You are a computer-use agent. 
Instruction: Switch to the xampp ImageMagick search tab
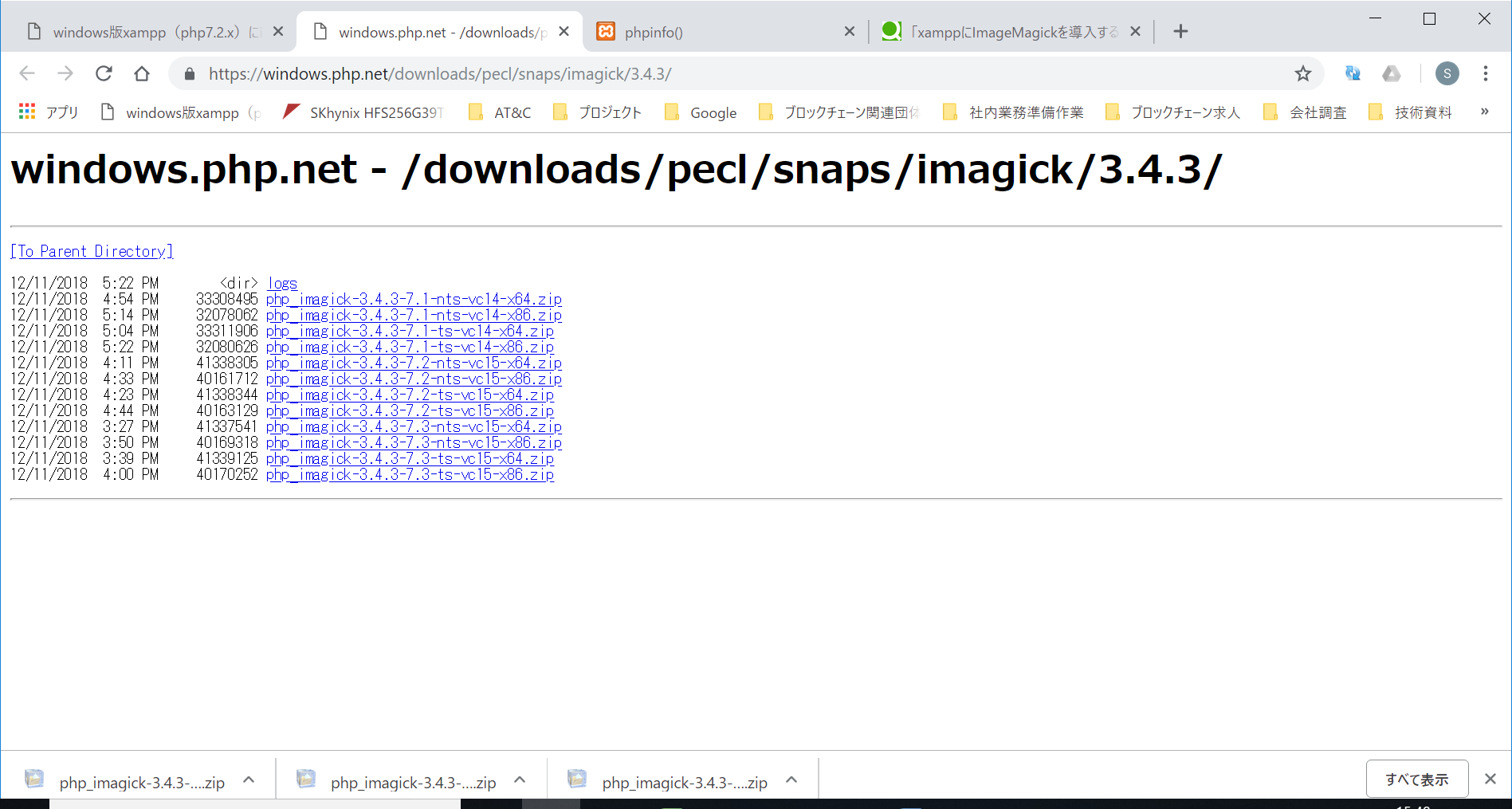(x=1000, y=32)
